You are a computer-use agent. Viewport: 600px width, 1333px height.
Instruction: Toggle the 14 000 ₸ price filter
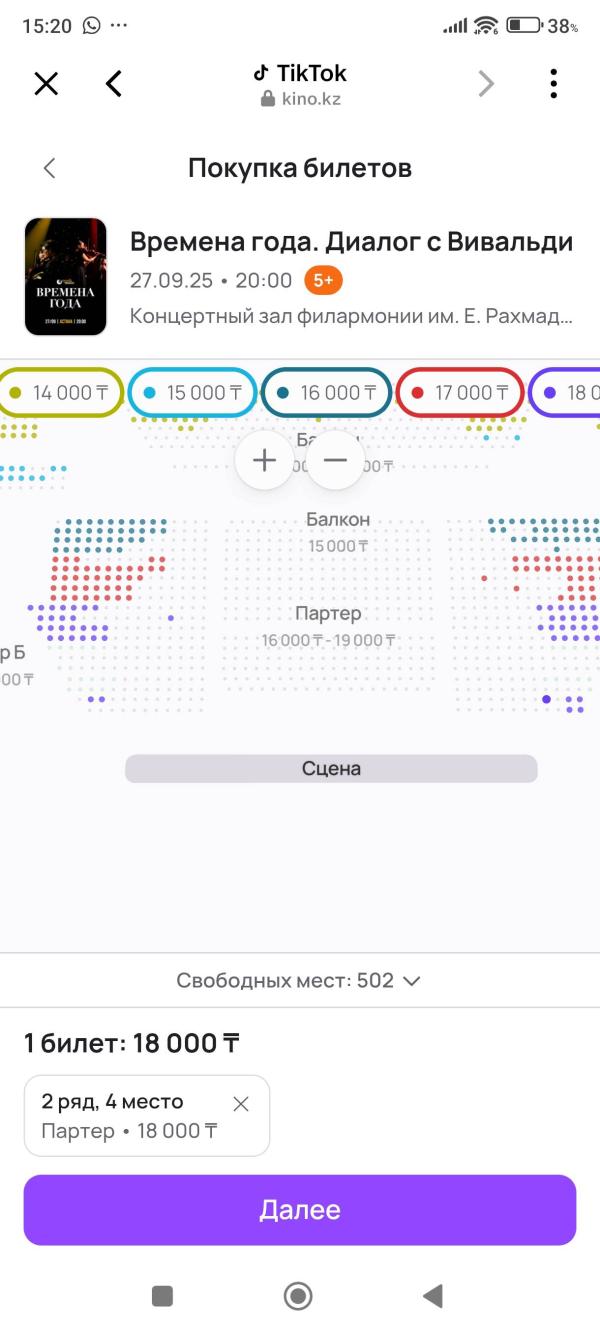pos(61,393)
